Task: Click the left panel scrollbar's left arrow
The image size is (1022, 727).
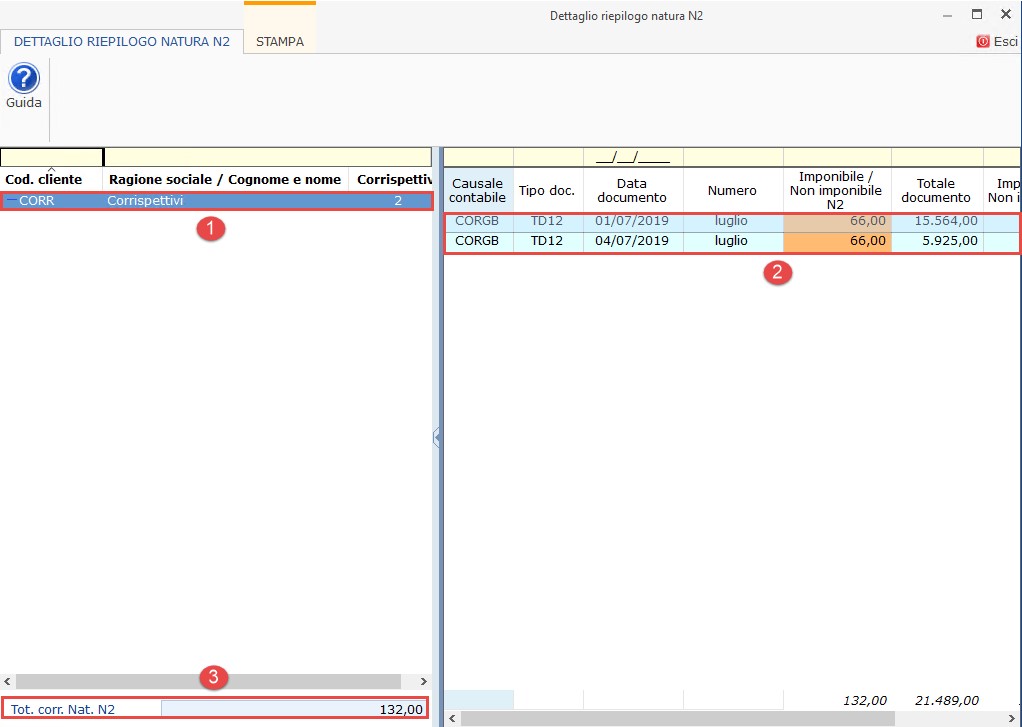Action: point(7,681)
